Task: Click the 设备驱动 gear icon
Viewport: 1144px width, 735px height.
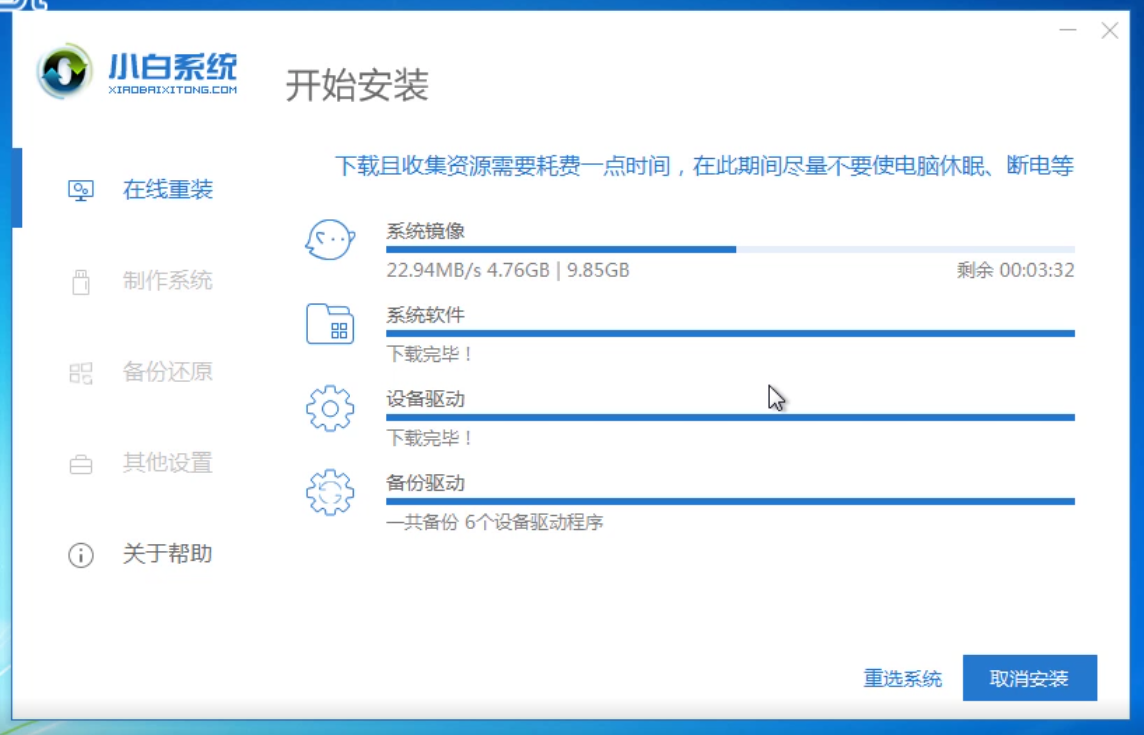Action: (330, 407)
